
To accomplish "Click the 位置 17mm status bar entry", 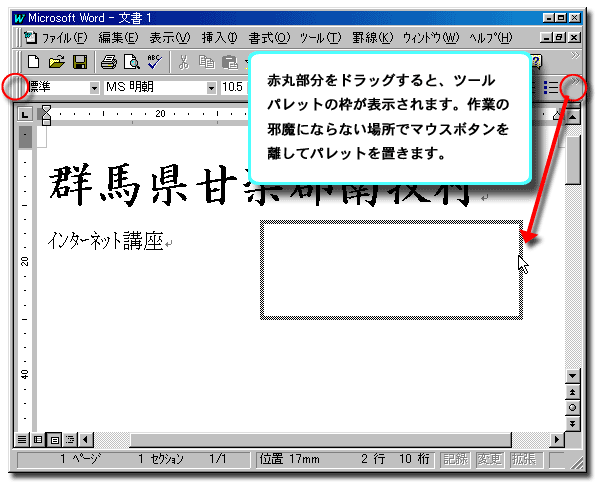I will coord(290,459).
